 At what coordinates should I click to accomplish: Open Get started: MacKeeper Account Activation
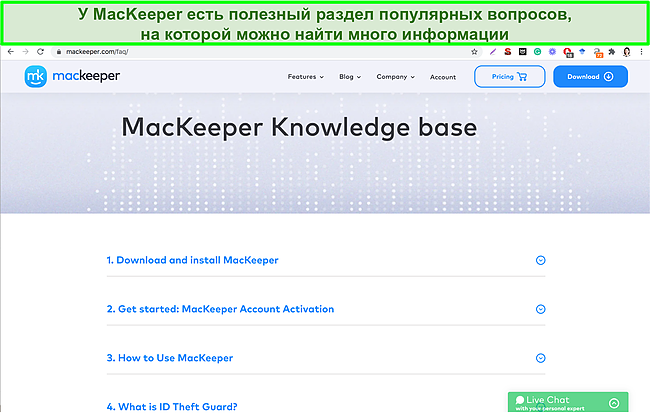pyautogui.click(x=220, y=309)
